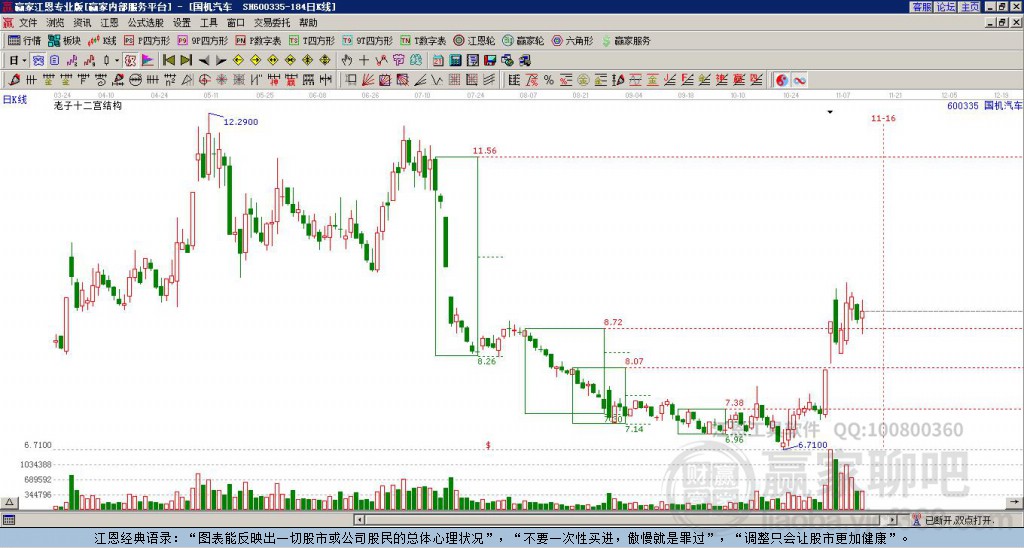Click the calculator toolbar icon

455,61
